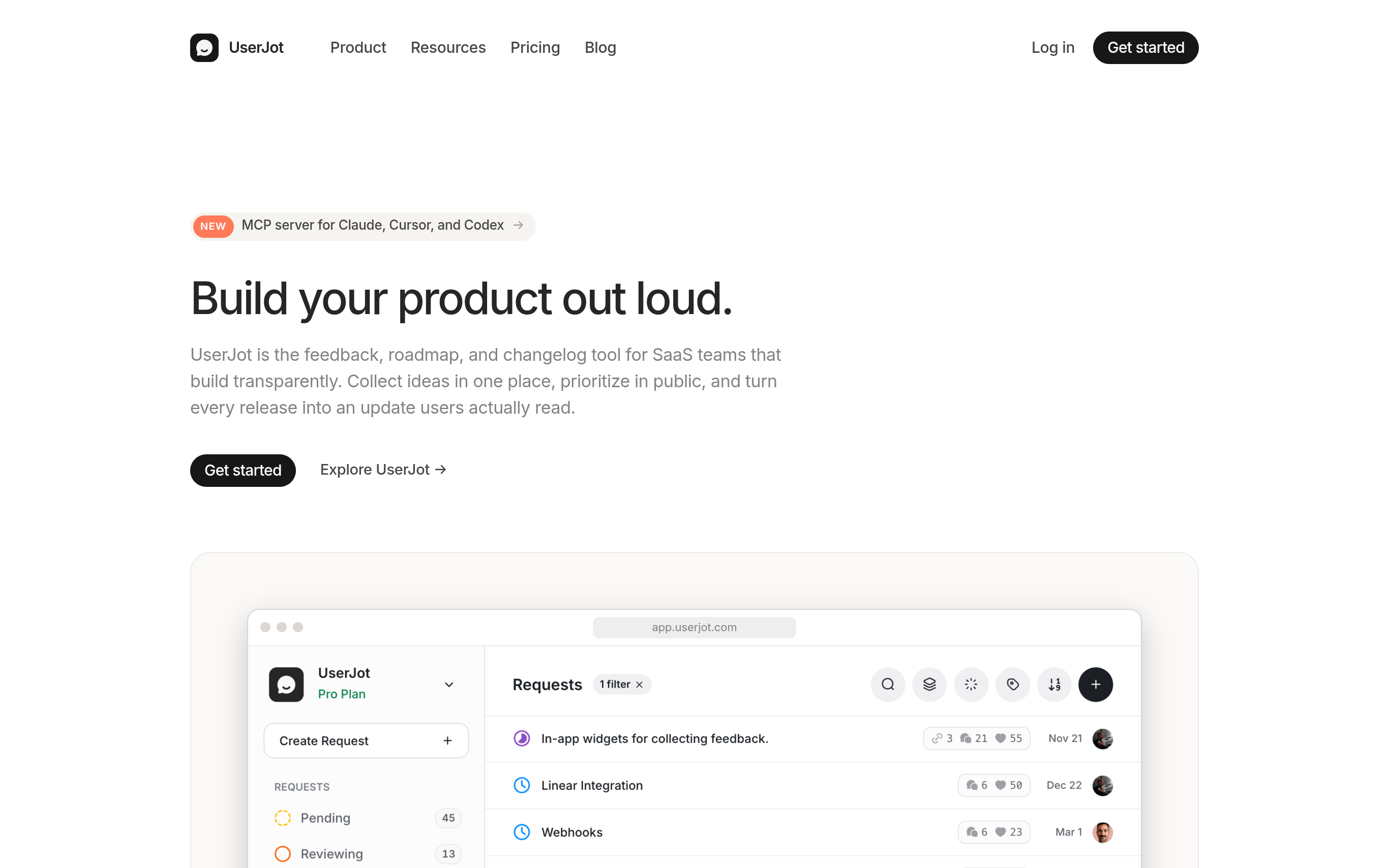The width and height of the screenshot is (1389, 868).
Task: Click the Create Request button
Action: [366, 740]
